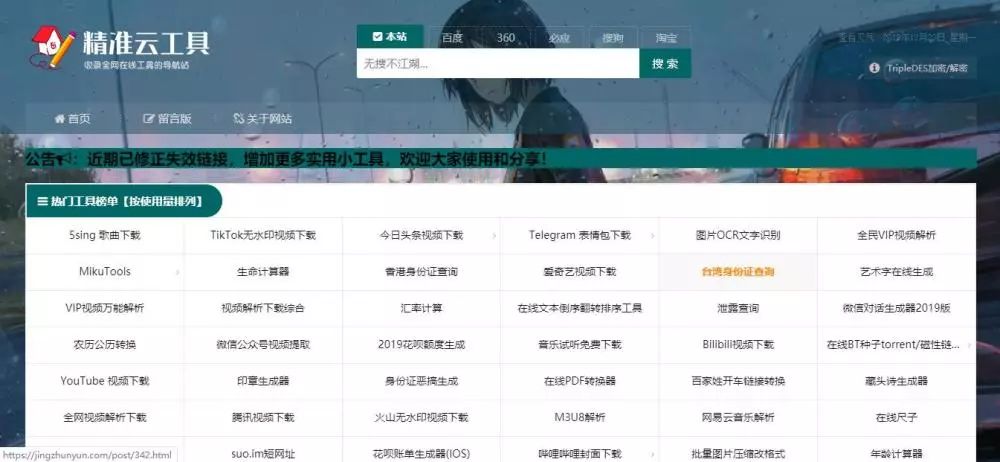The width and height of the screenshot is (1000, 462).
Task: Open 爱奇艺视频下载 tool
Action: pyautogui.click(x=579, y=272)
